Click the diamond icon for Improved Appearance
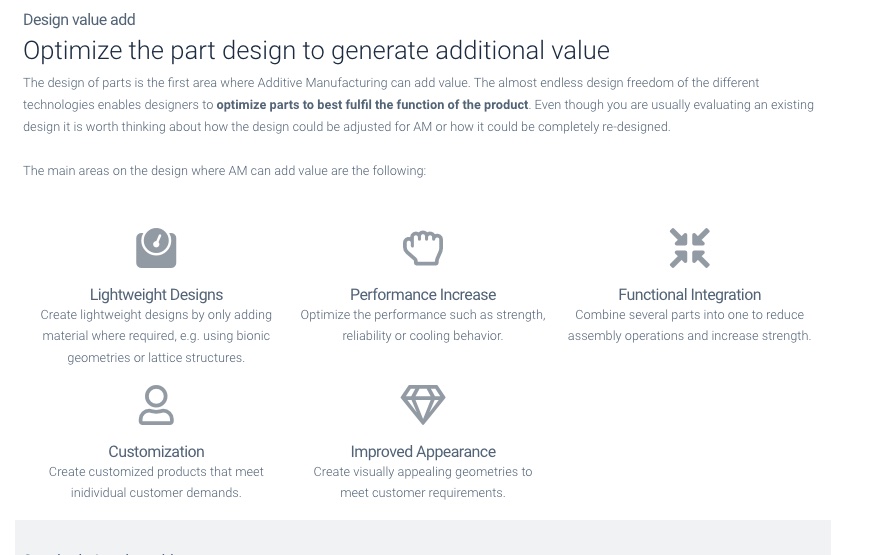This screenshot has width=871, height=555. (423, 405)
